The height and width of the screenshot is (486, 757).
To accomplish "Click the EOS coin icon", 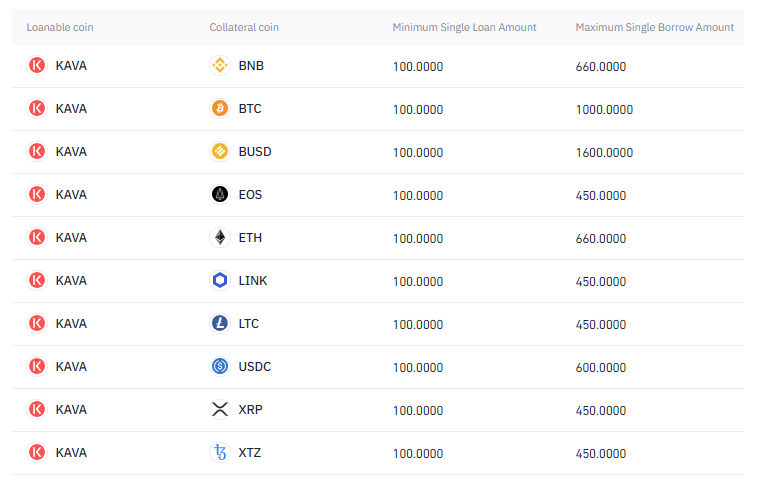I will [x=220, y=194].
